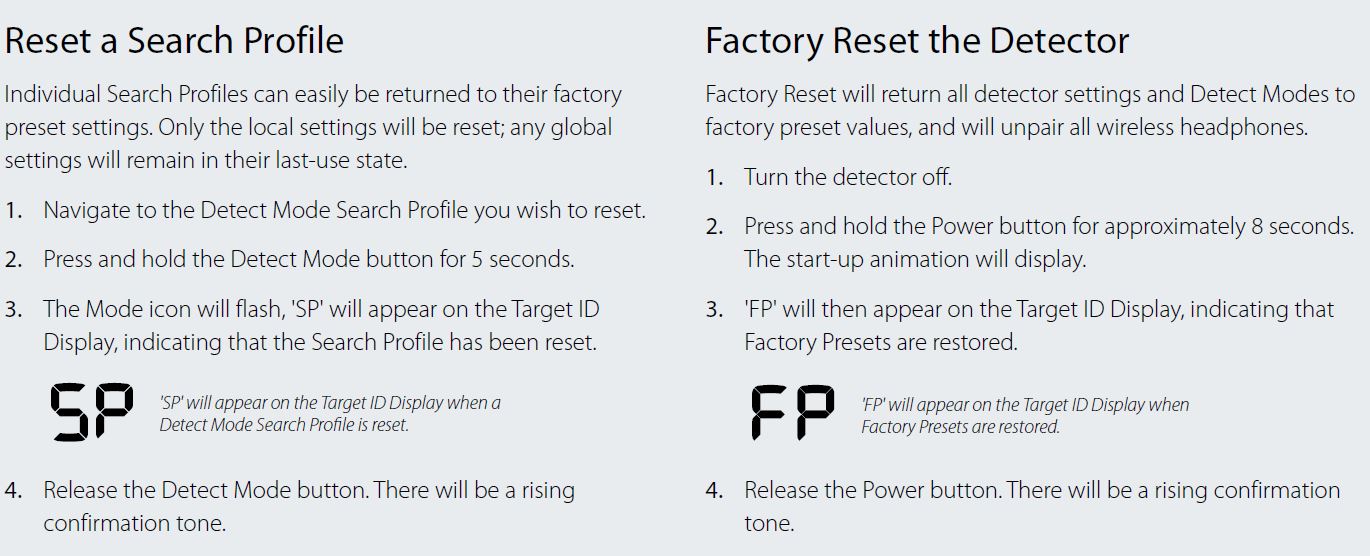Screen dimensions: 1370x556
Task: Click step 'Release the Power button'
Action: tap(1042, 507)
